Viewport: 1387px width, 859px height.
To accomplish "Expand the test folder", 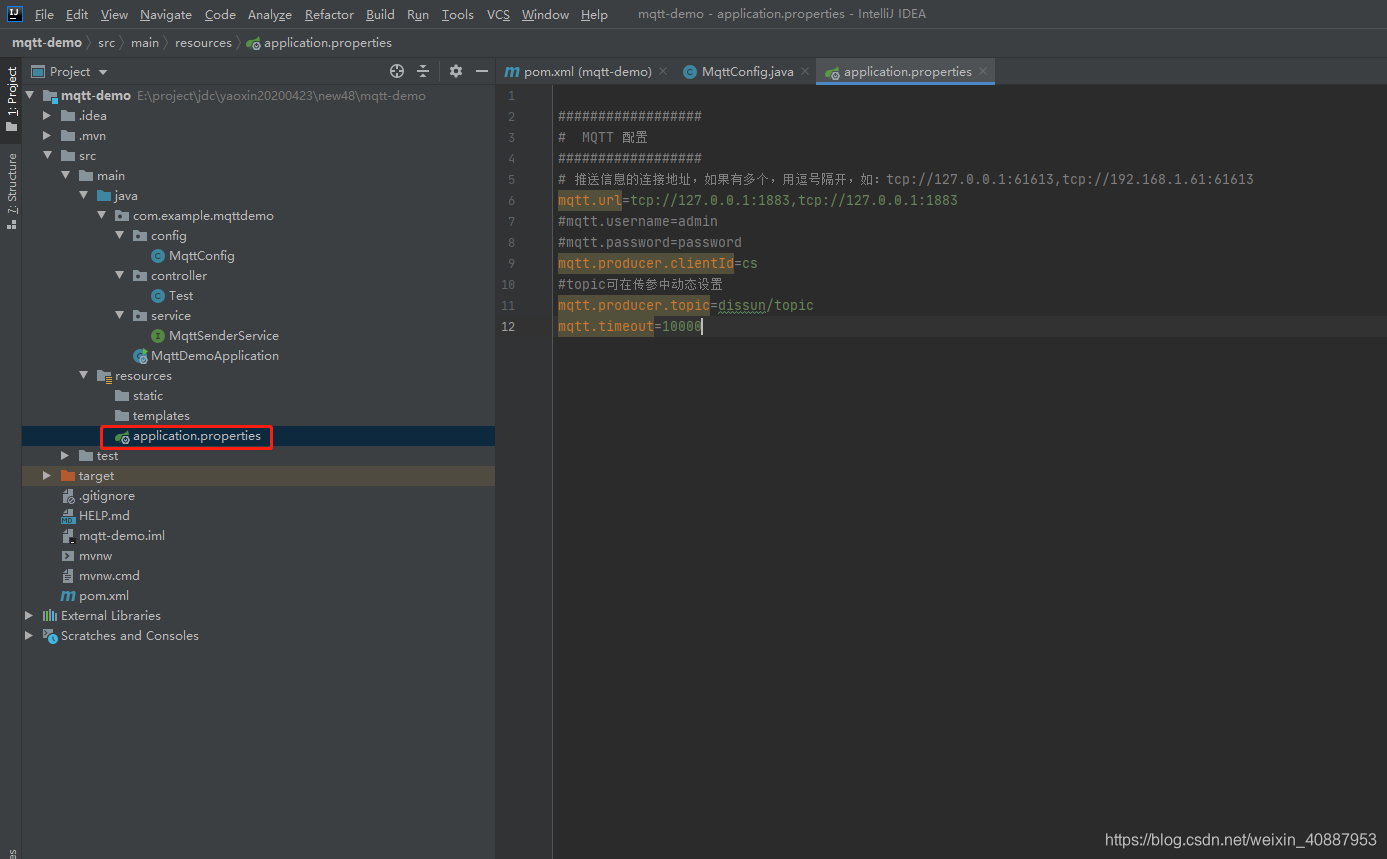I will [65, 456].
